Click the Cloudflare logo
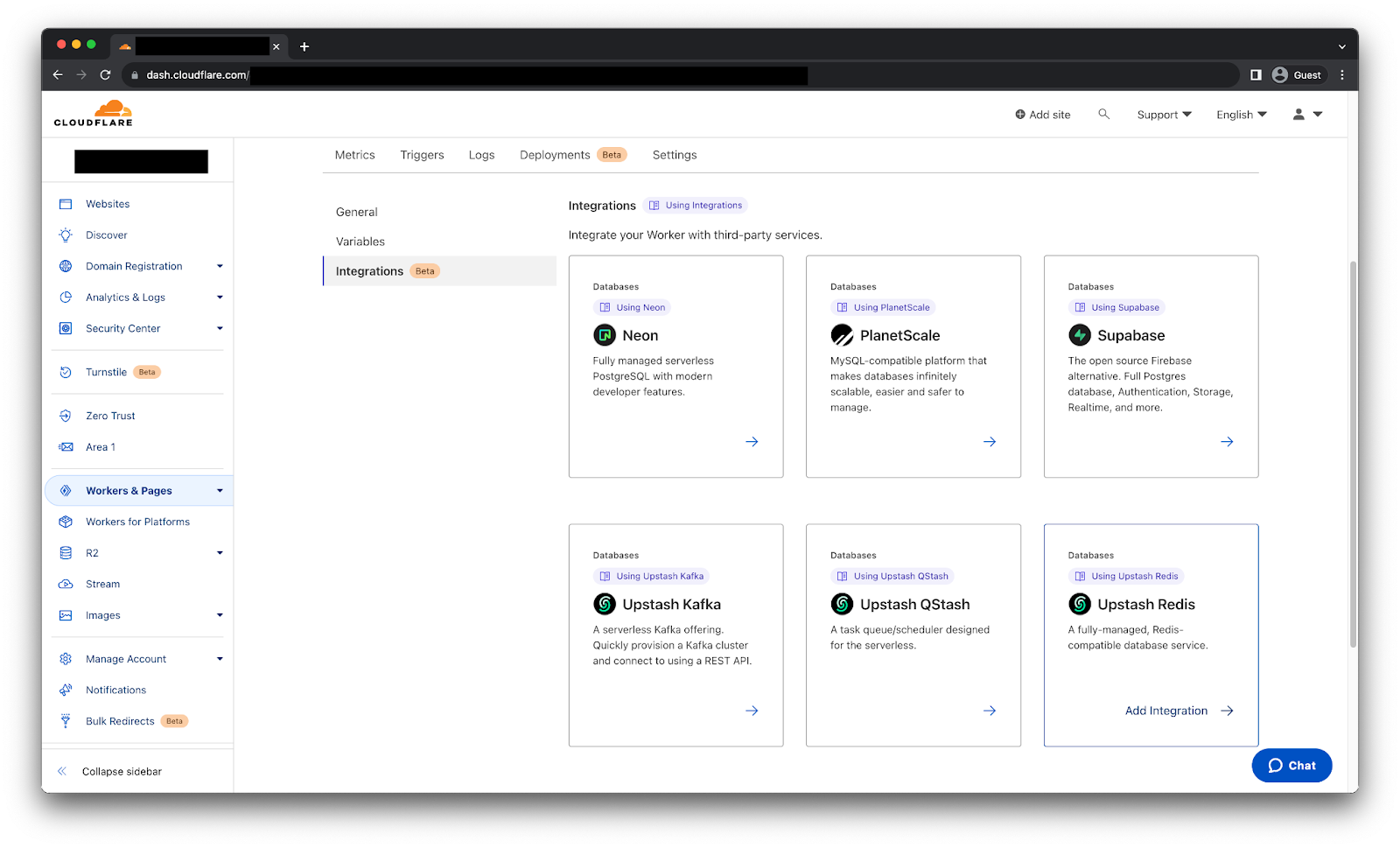This screenshot has width=1400, height=848. coord(94,114)
